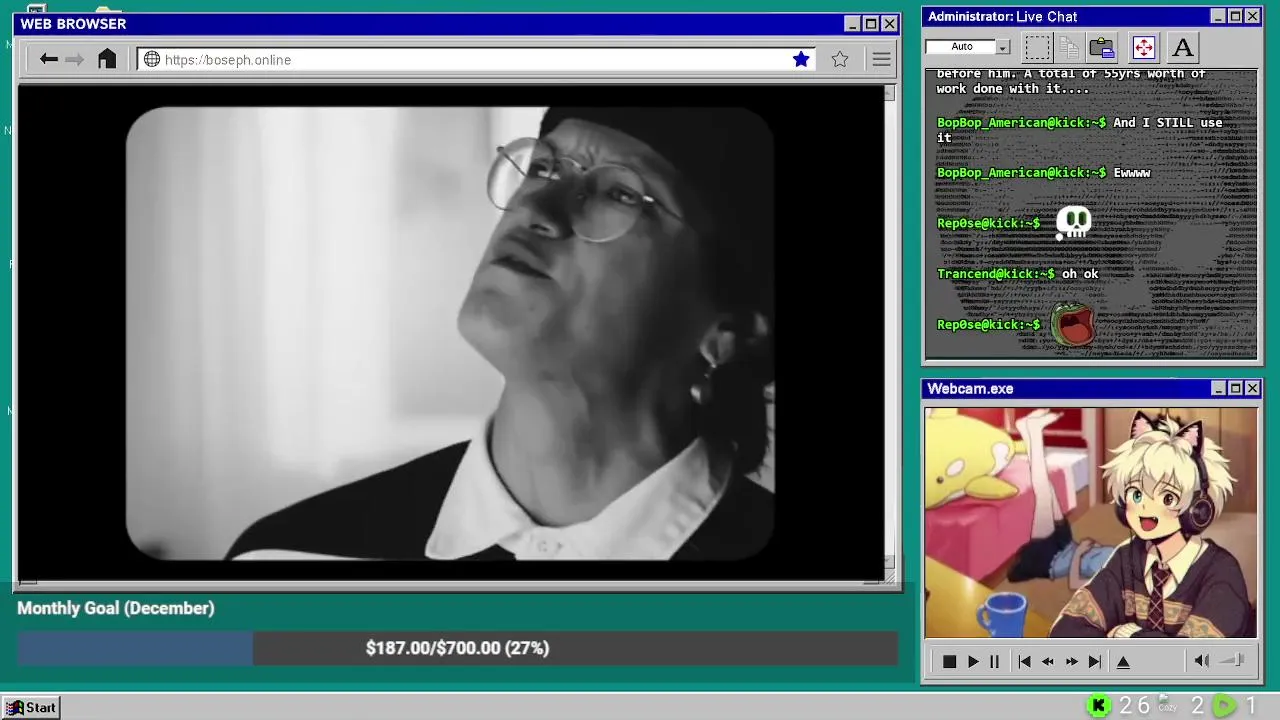Click the globe icon in the address bar
Screen dimensions: 1280x720
pos(152,59)
